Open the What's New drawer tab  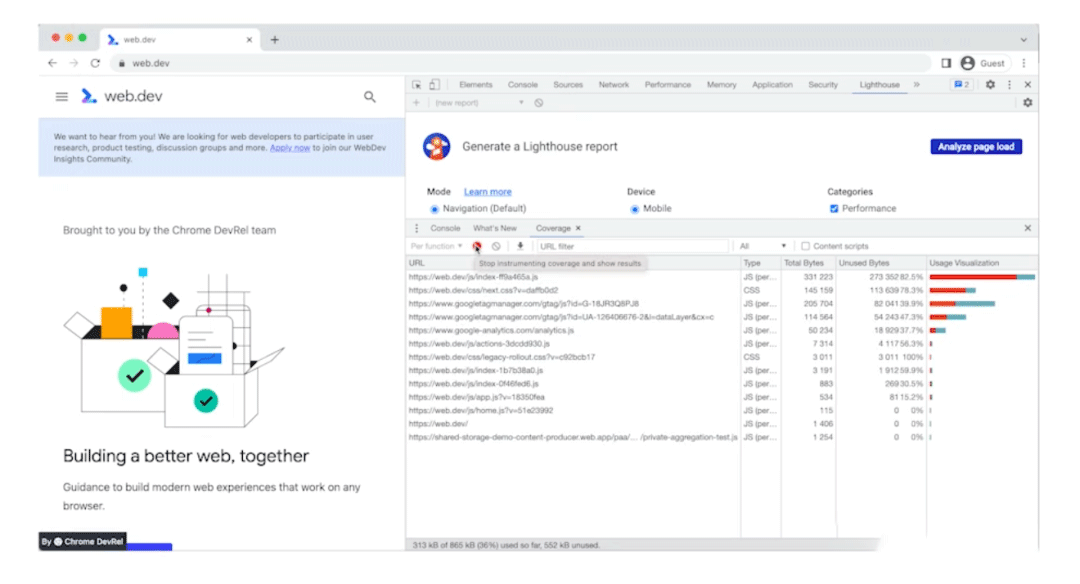tap(495, 228)
